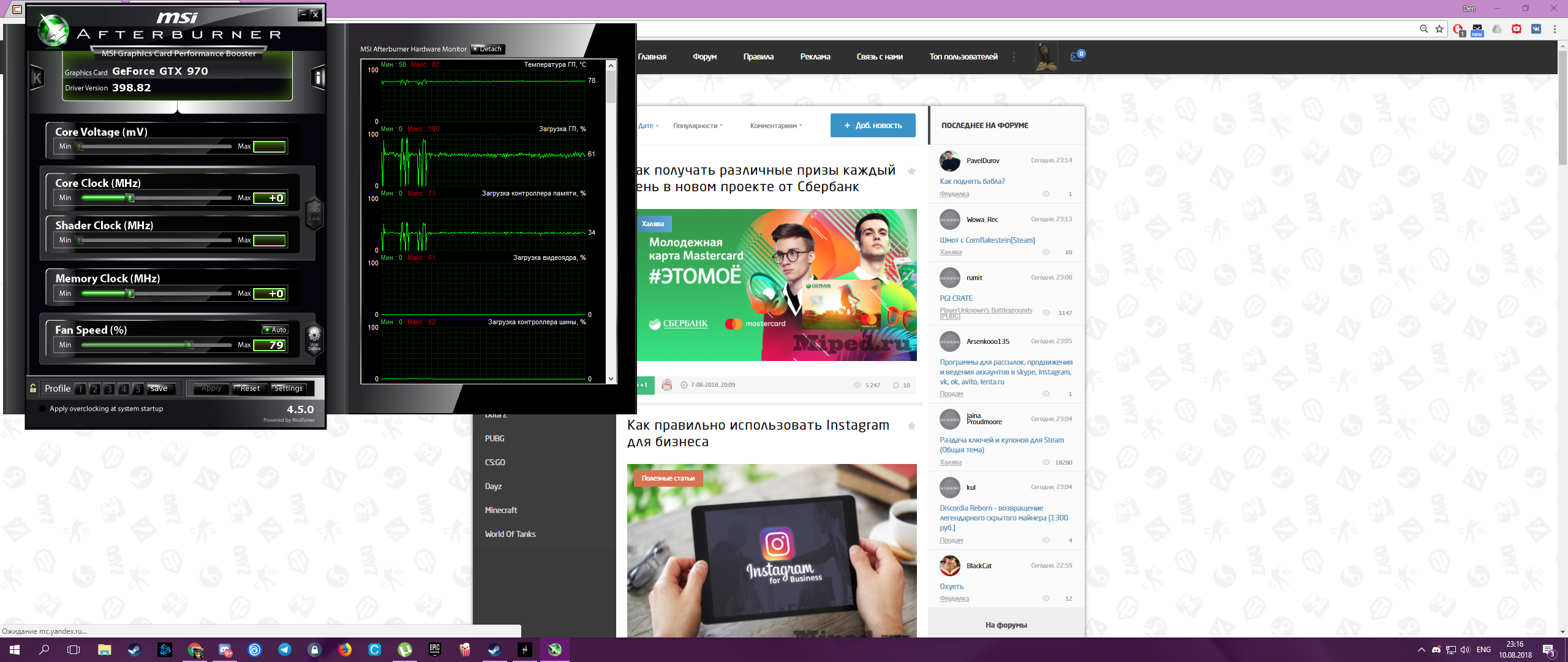The height and width of the screenshot is (662, 1568).
Task: Open the Windows Start menu
Action: tap(15, 650)
